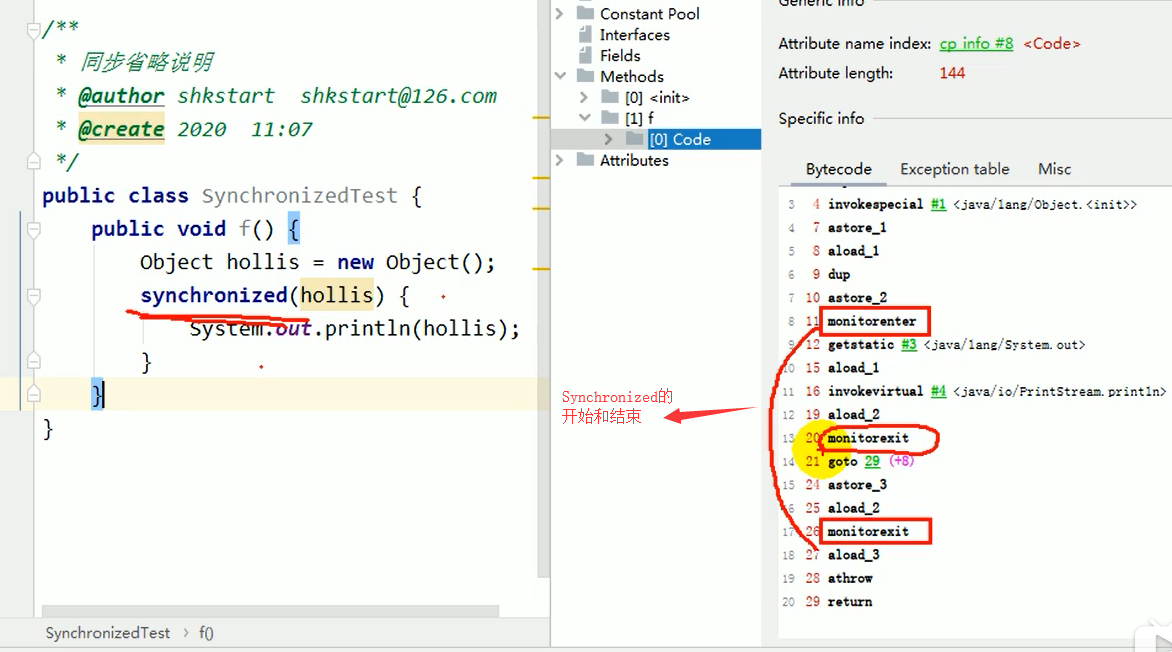This screenshot has width=1172, height=652.
Task: Click SynchronizedTest in the breadcrumb bar
Action: point(108,633)
